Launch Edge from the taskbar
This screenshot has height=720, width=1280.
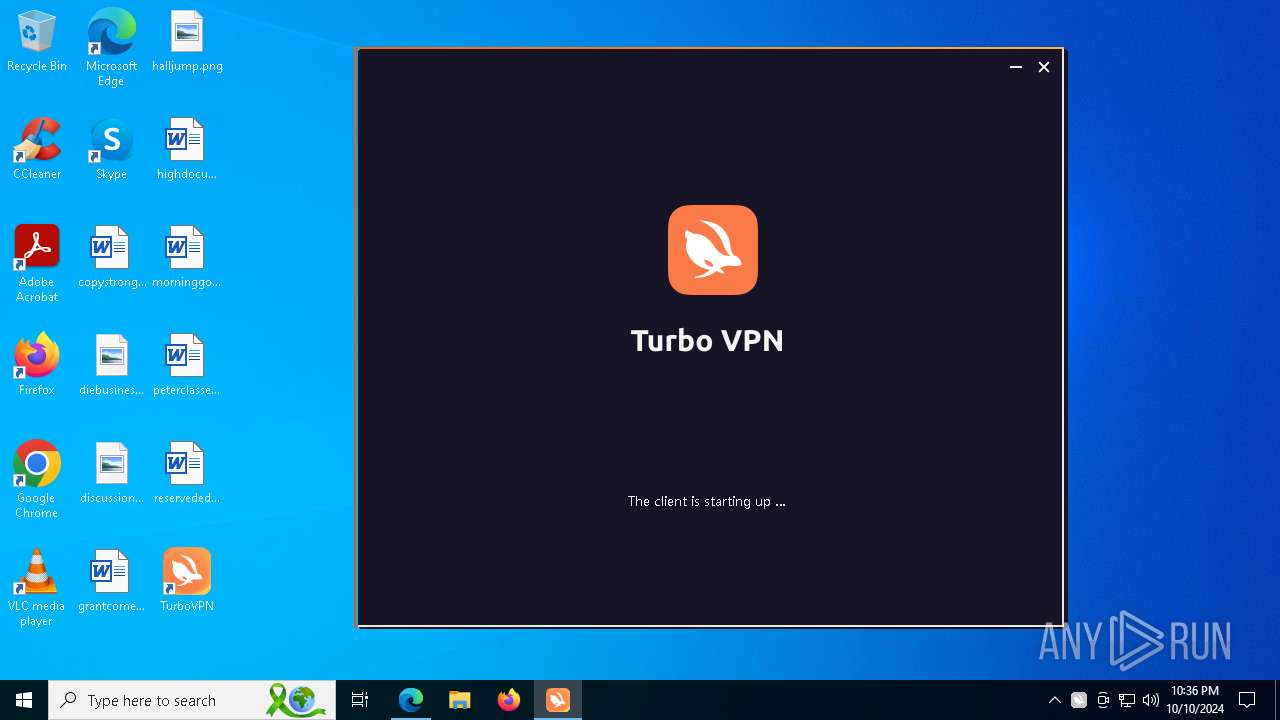(411, 700)
